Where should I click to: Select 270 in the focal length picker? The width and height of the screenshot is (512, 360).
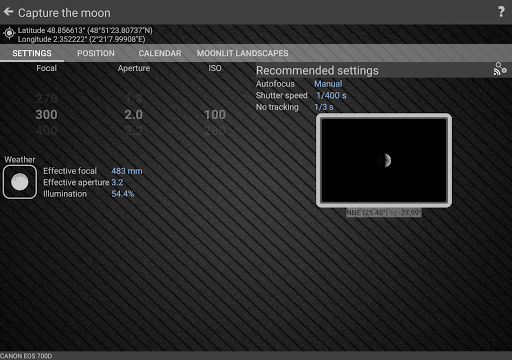(x=46, y=99)
